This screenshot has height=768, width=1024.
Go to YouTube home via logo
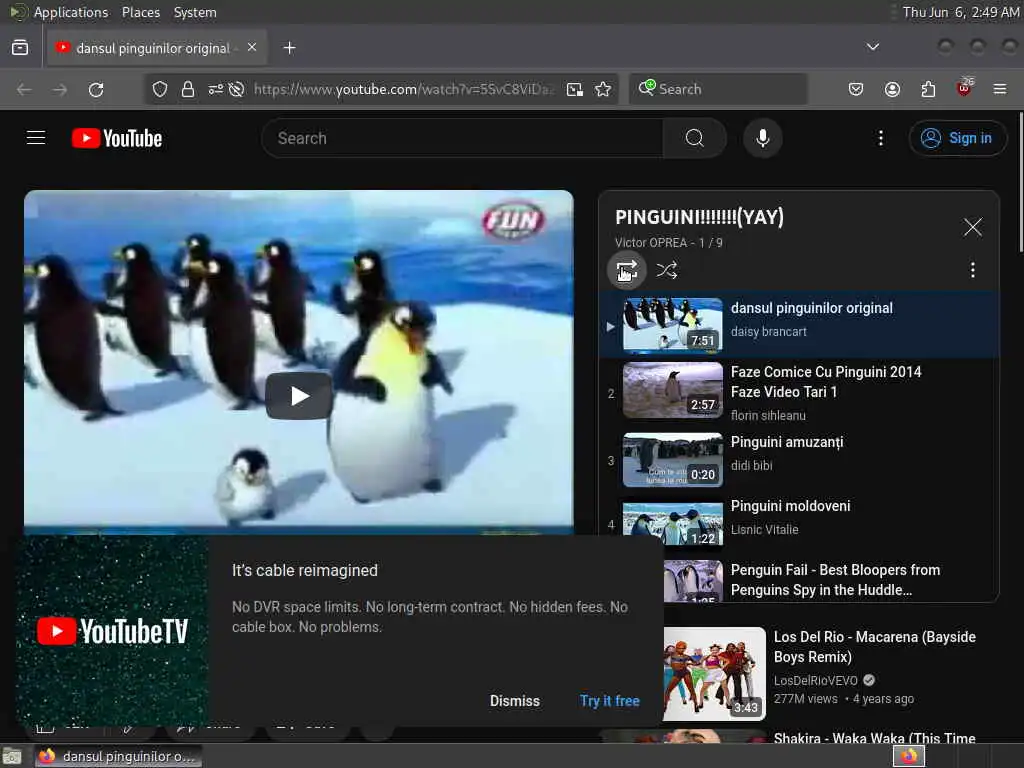coord(117,138)
